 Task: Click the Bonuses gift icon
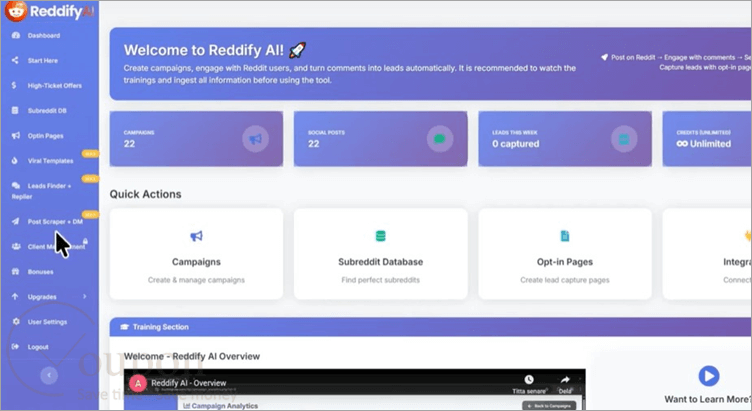15,271
